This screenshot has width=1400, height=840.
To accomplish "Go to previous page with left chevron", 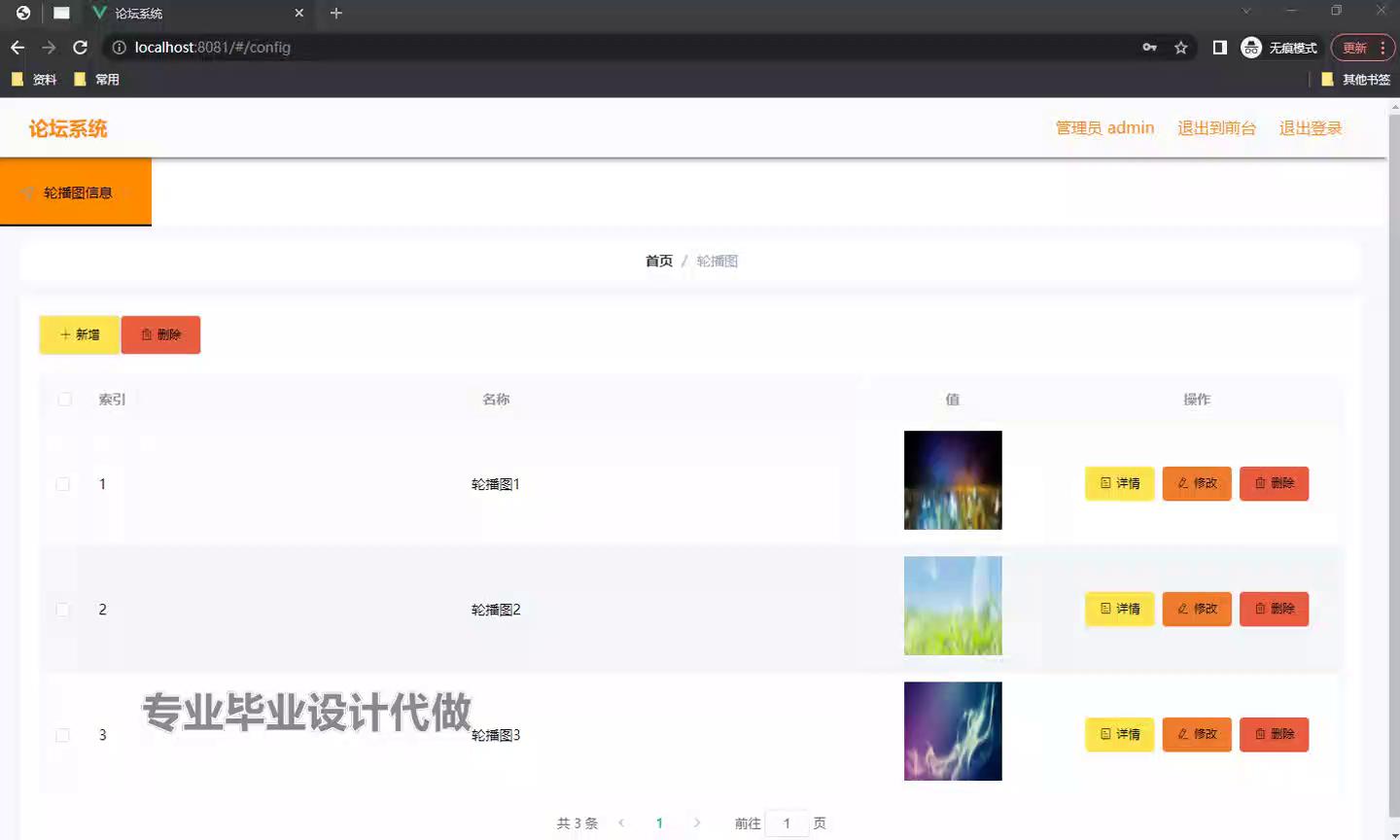I will [621, 823].
